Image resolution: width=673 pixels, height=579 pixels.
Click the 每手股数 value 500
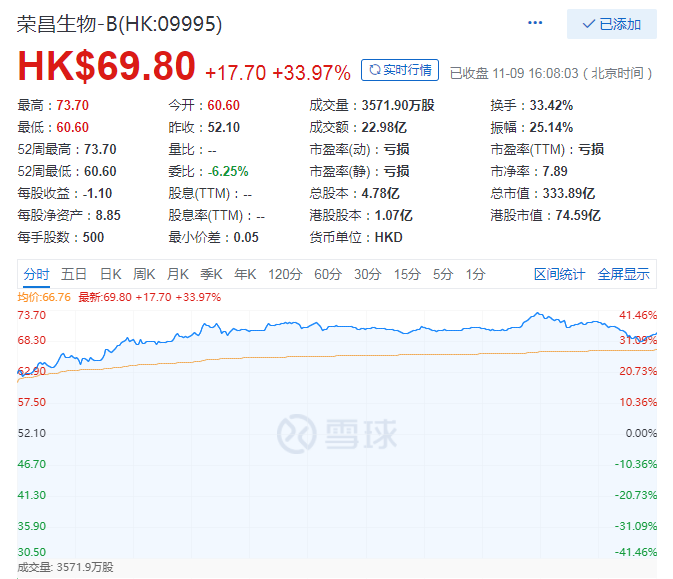pyautogui.click(x=93, y=237)
